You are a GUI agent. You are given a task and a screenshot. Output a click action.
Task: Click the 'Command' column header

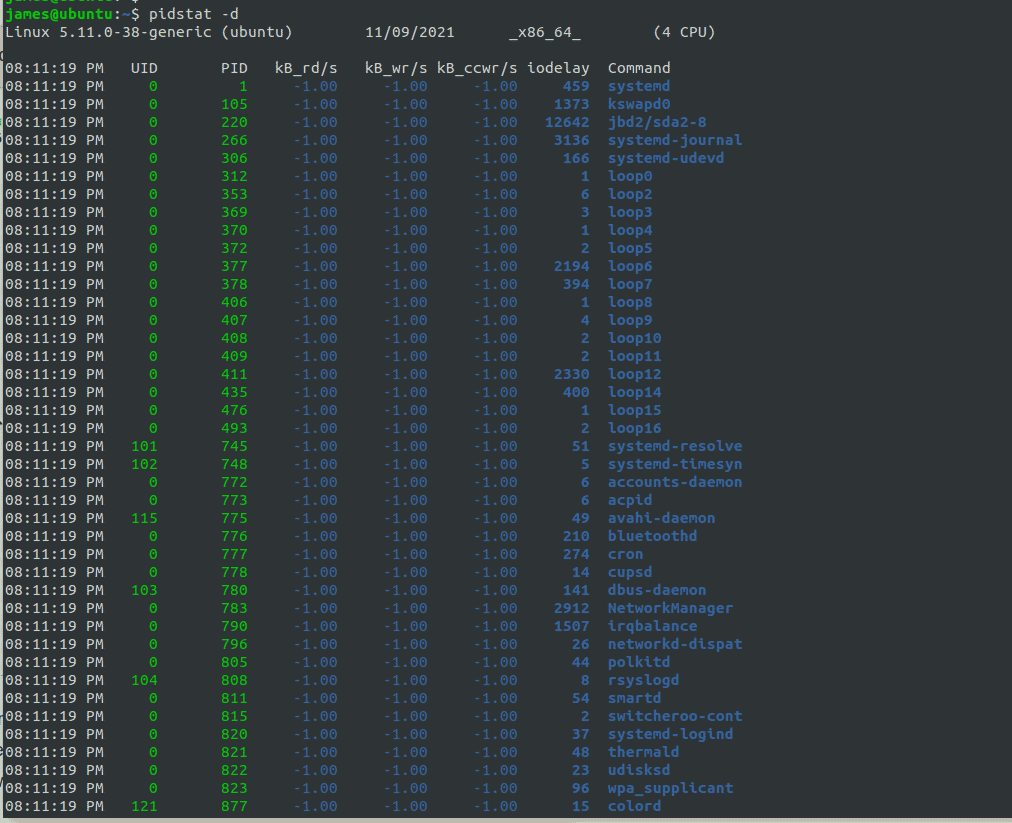639,68
